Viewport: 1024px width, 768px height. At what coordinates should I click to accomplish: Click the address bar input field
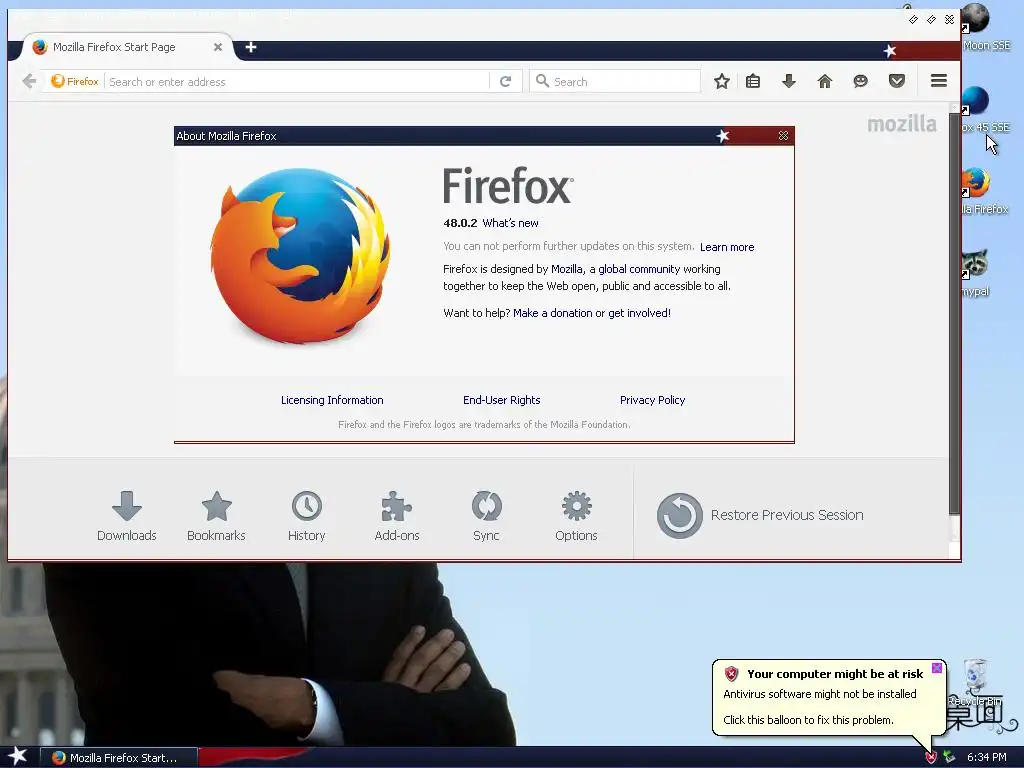coord(297,82)
